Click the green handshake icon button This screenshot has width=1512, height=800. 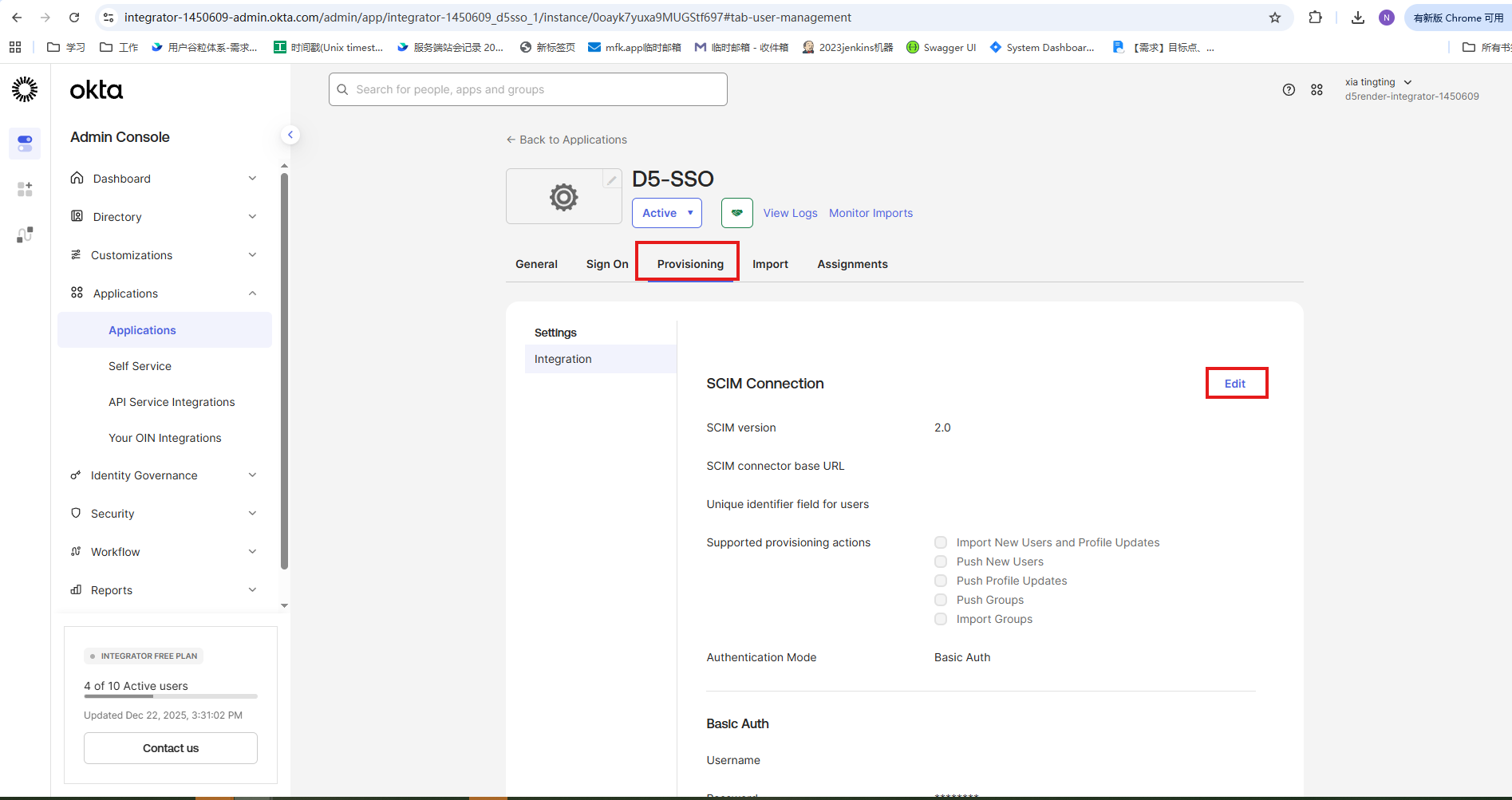[736, 213]
